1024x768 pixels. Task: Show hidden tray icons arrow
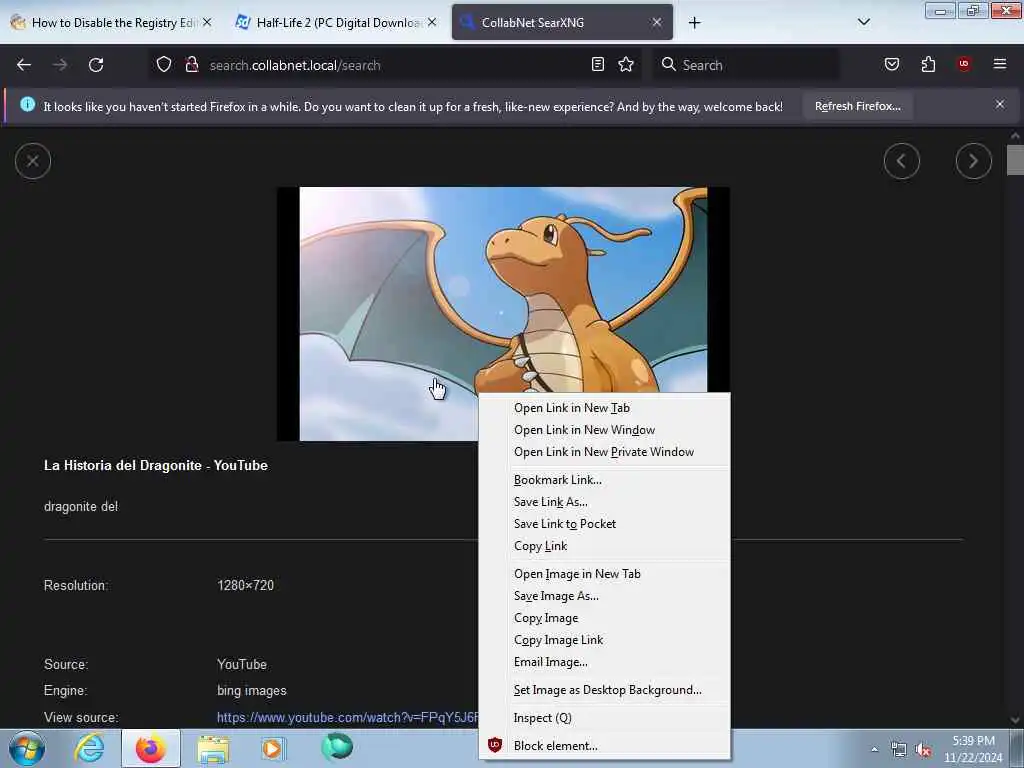(x=874, y=750)
